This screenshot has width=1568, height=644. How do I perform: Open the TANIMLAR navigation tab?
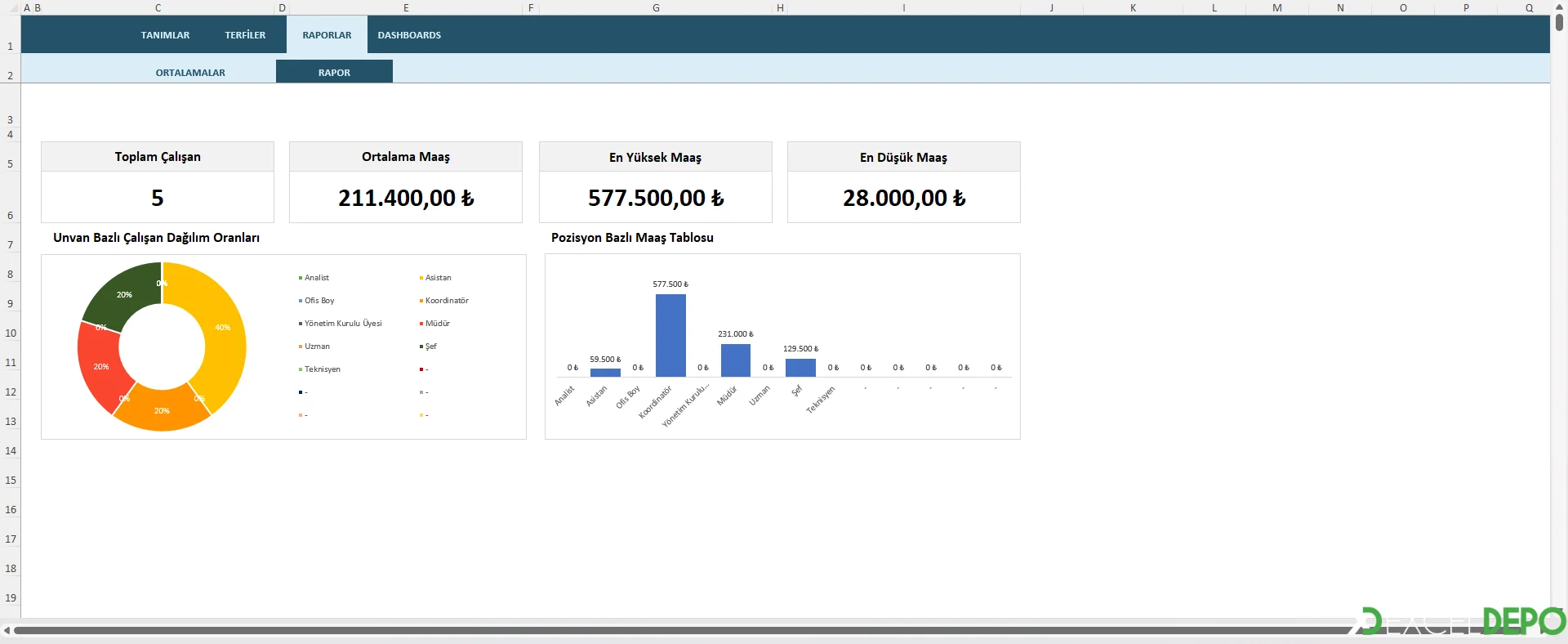coord(165,35)
